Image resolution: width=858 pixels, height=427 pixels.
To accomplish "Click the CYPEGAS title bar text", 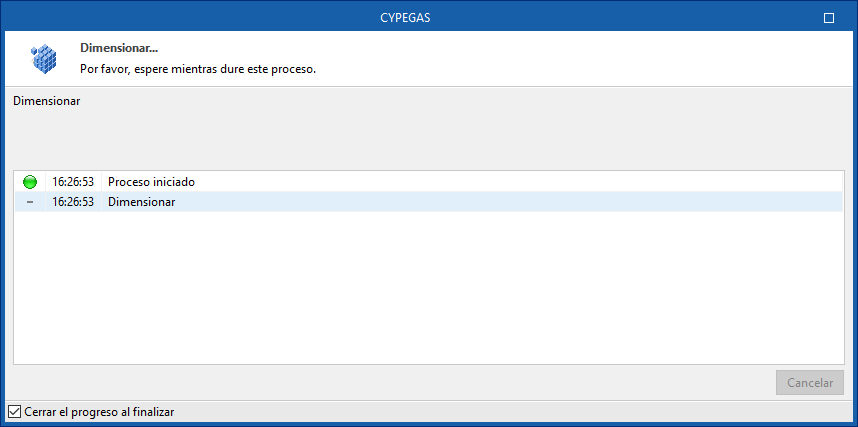I will [x=428, y=18].
